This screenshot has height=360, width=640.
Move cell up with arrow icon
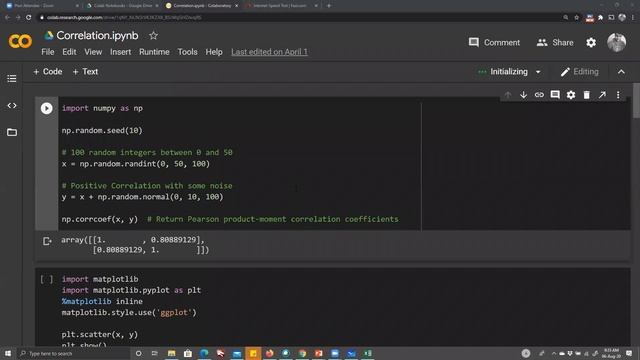click(508, 95)
